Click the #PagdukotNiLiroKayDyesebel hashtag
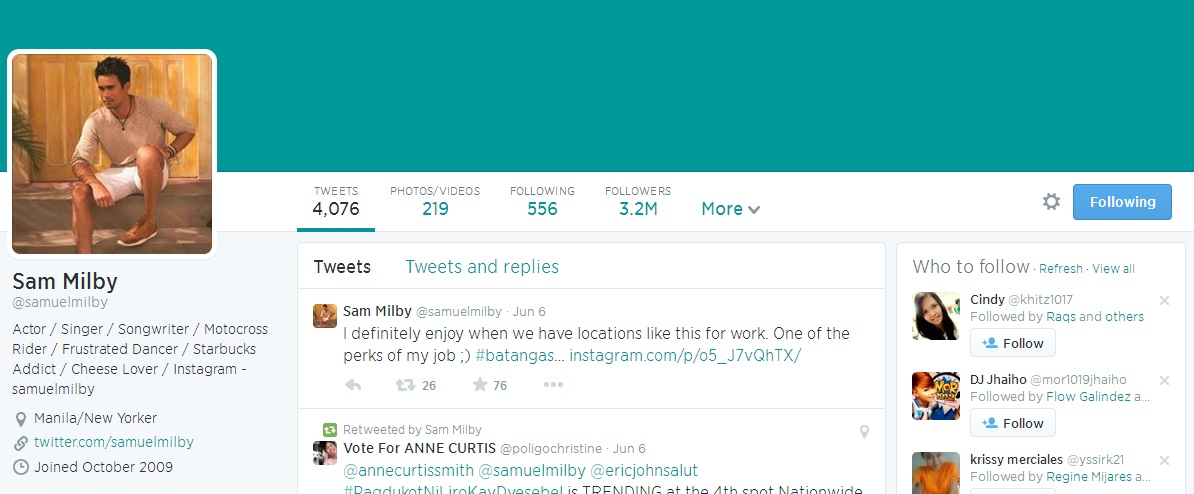Image resolution: width=1194 pixels, height=494 pixels. (453, 489)
